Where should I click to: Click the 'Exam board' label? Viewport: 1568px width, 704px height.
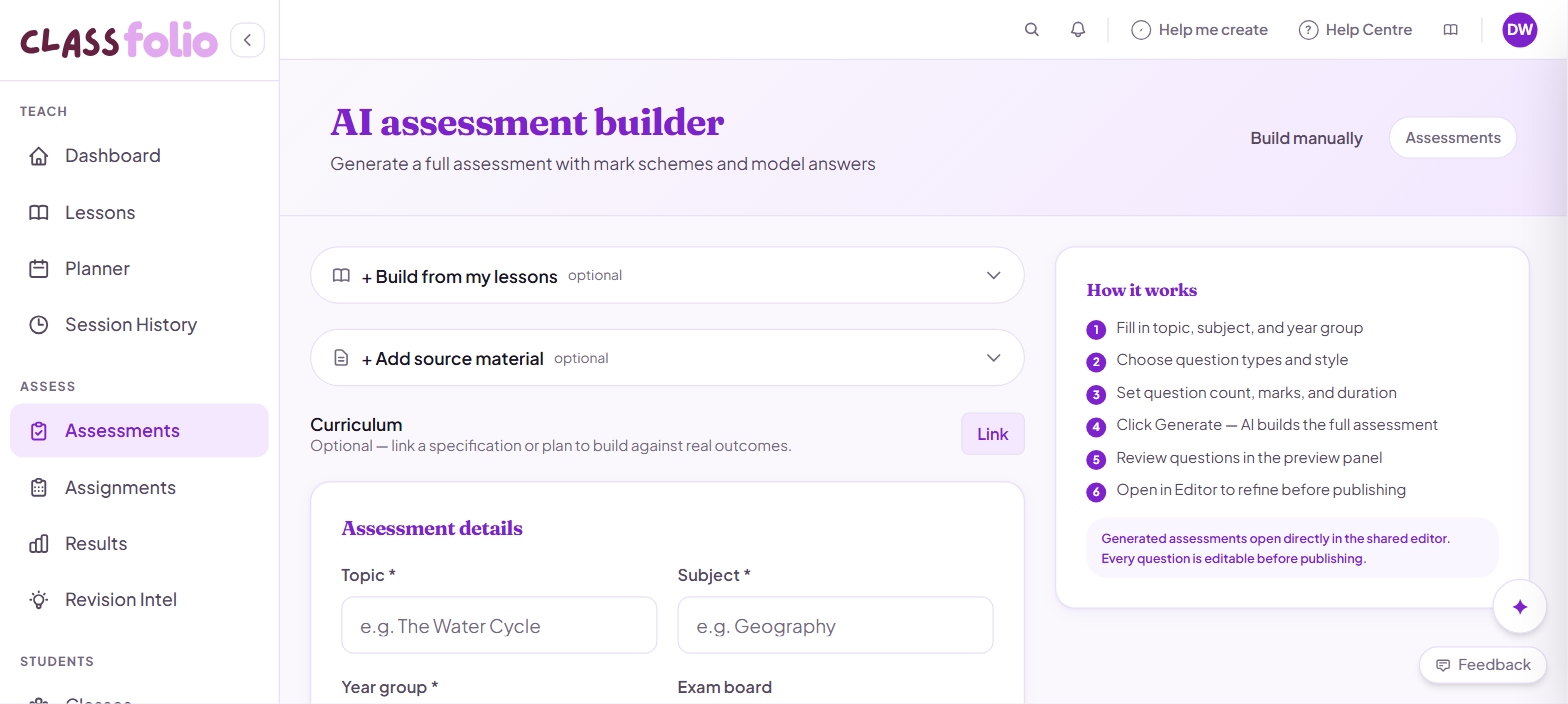[725, 687]
